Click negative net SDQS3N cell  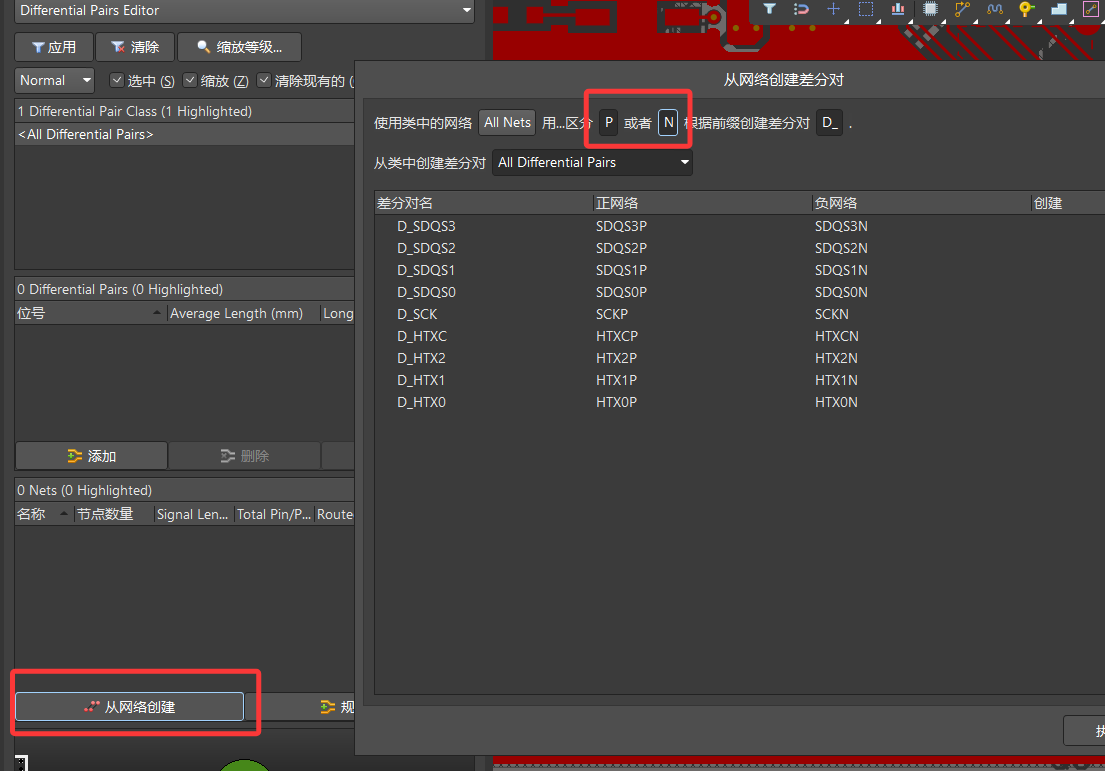pyautogui.click(x=841, y=226)
